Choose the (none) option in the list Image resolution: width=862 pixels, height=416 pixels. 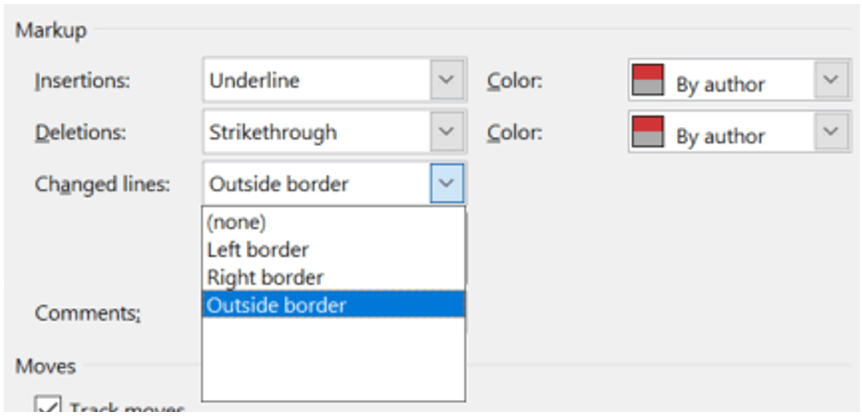pyautogui.click(x=236, y=224)
